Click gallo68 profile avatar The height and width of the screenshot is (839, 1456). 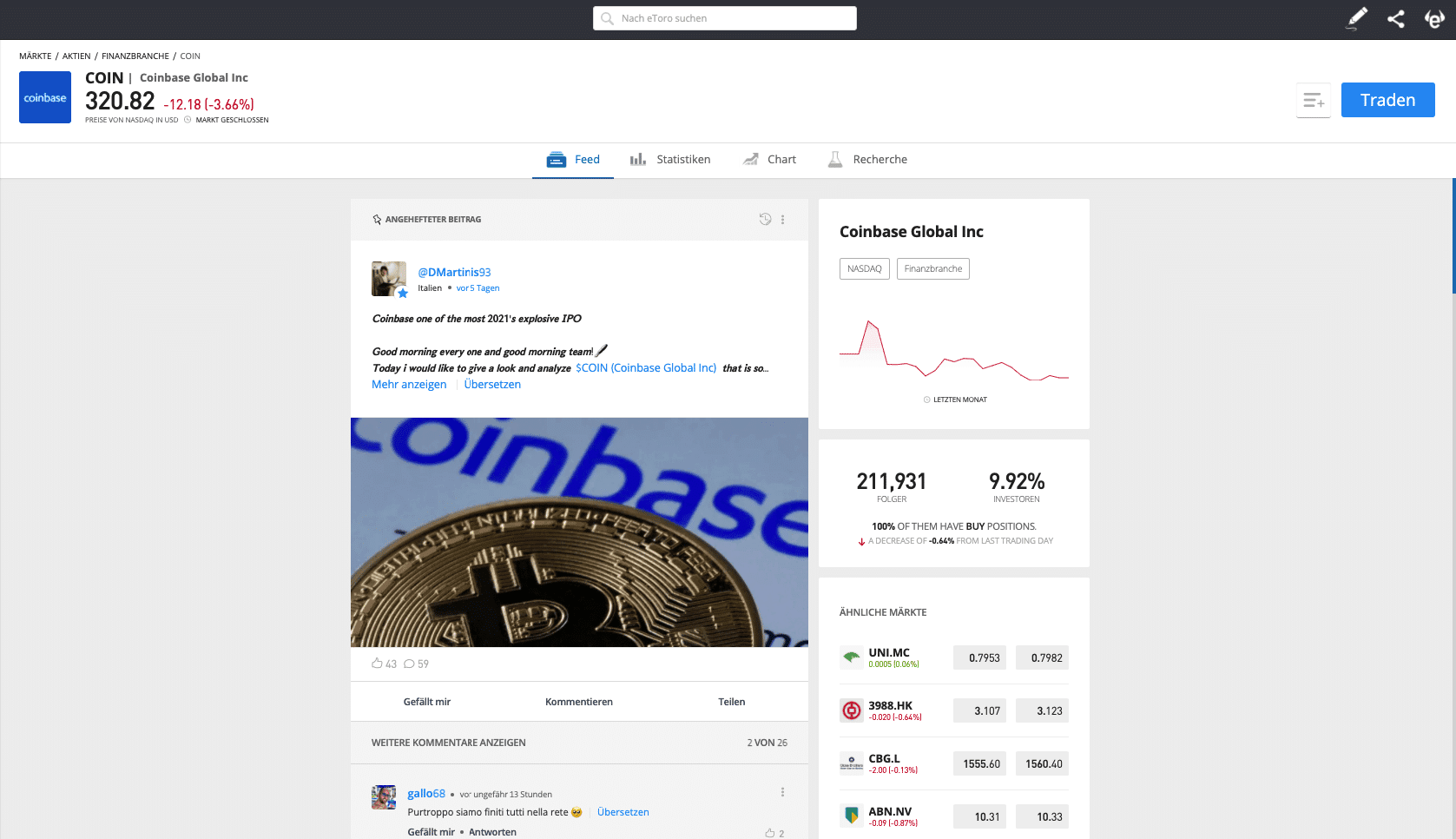384,797
